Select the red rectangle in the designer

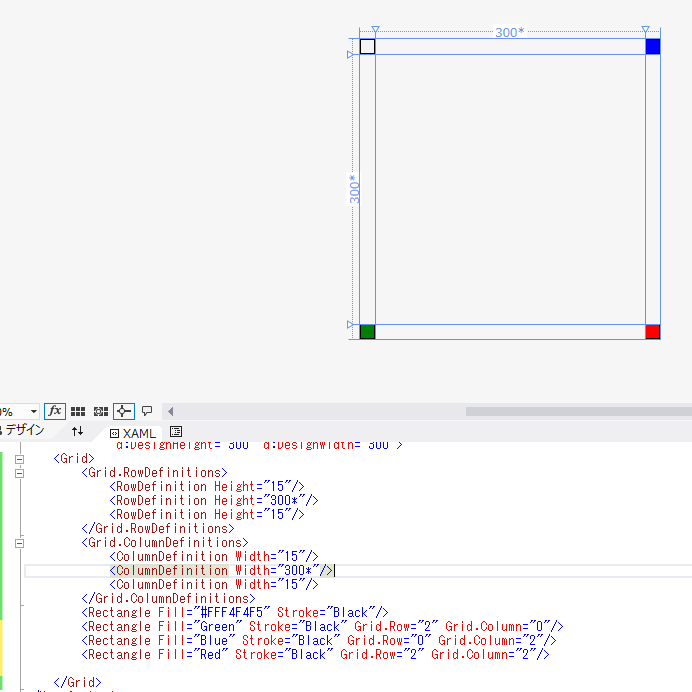pyautogui.click(x=653, y=332)
